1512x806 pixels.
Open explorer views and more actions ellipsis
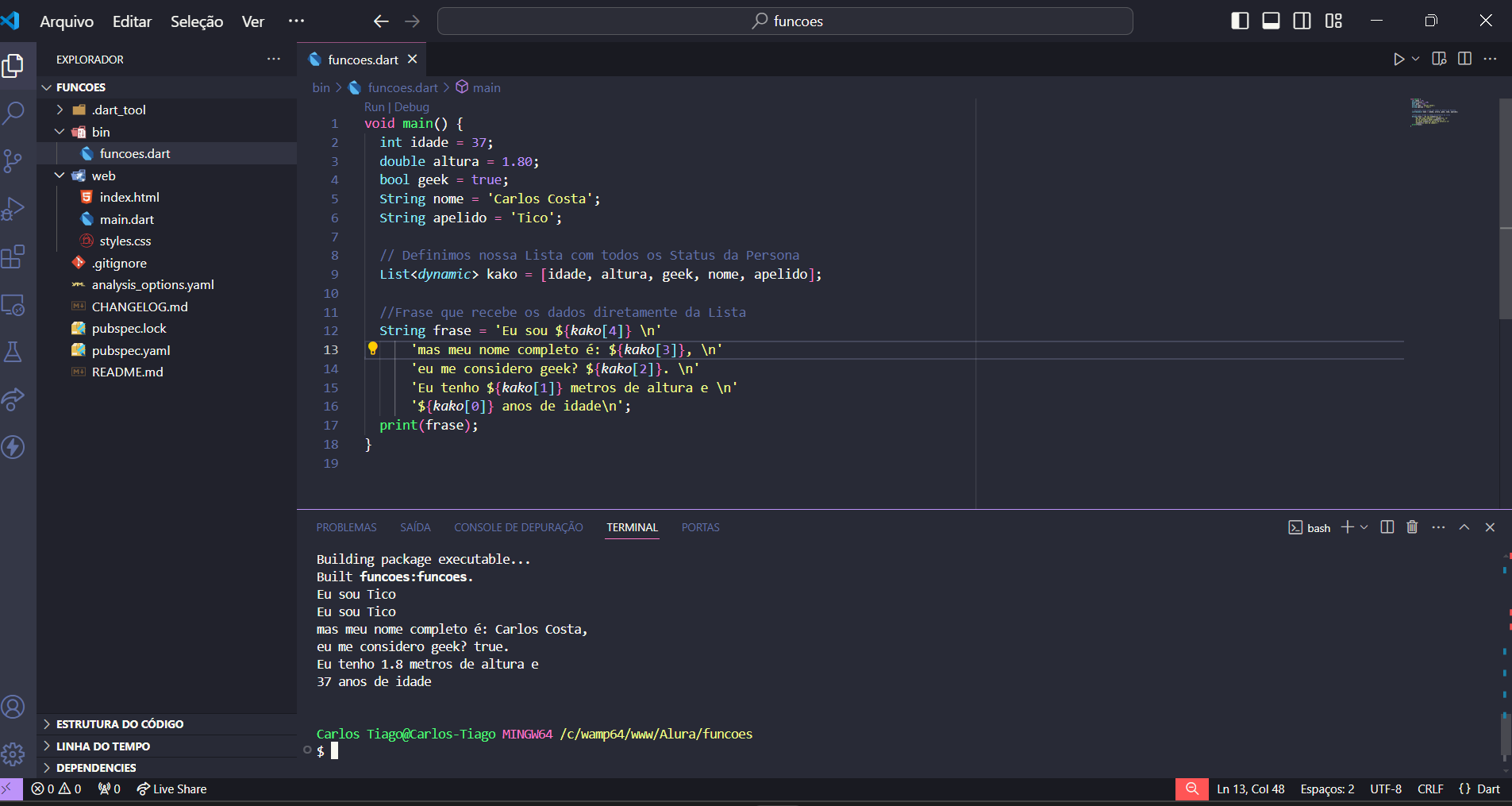274,59
